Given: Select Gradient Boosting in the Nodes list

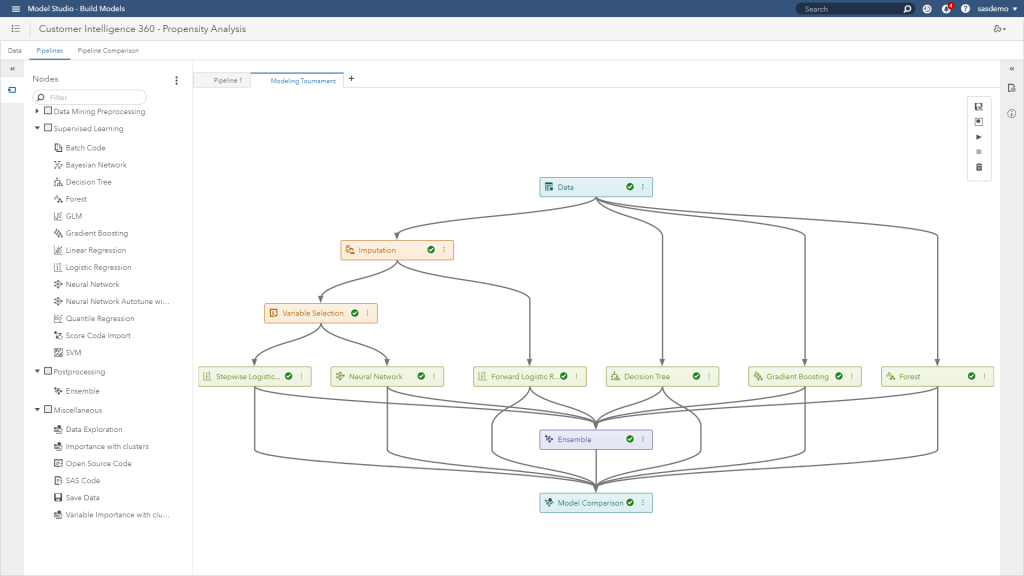Looking at the screenshot, I should [x=97, y=233].
